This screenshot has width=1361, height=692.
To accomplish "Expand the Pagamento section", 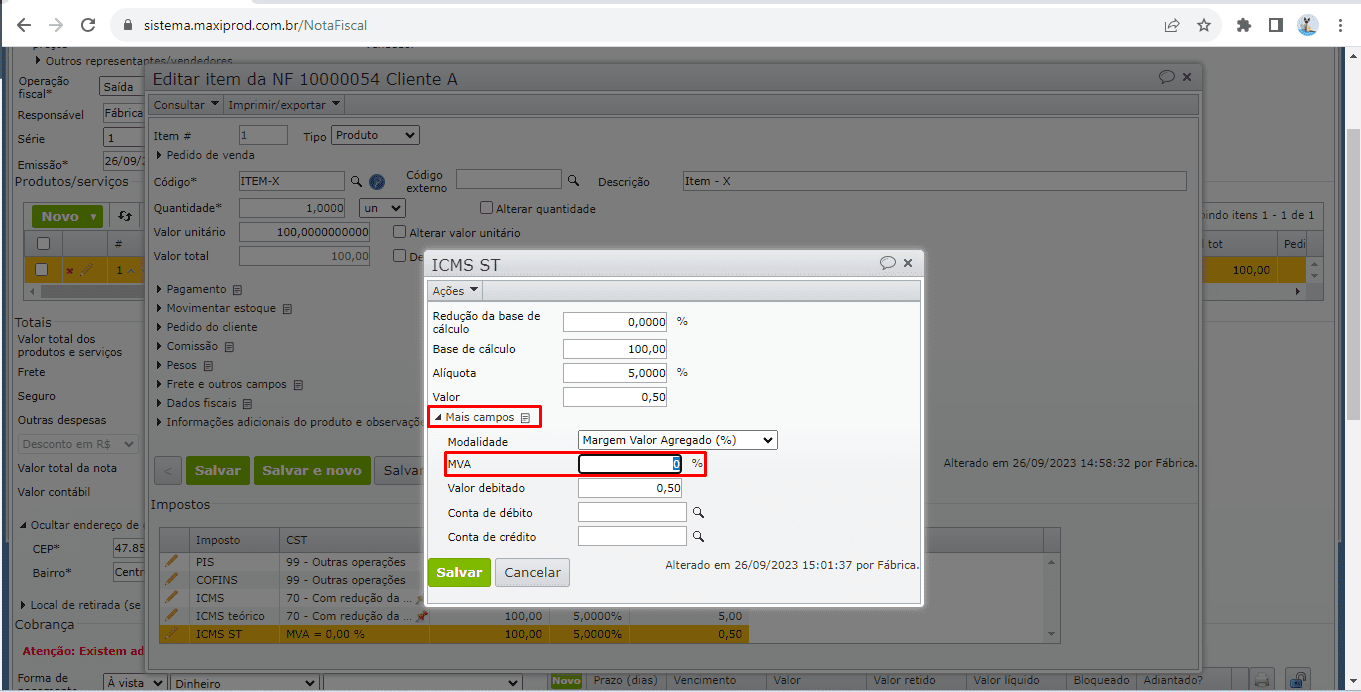I will [192, 289].
